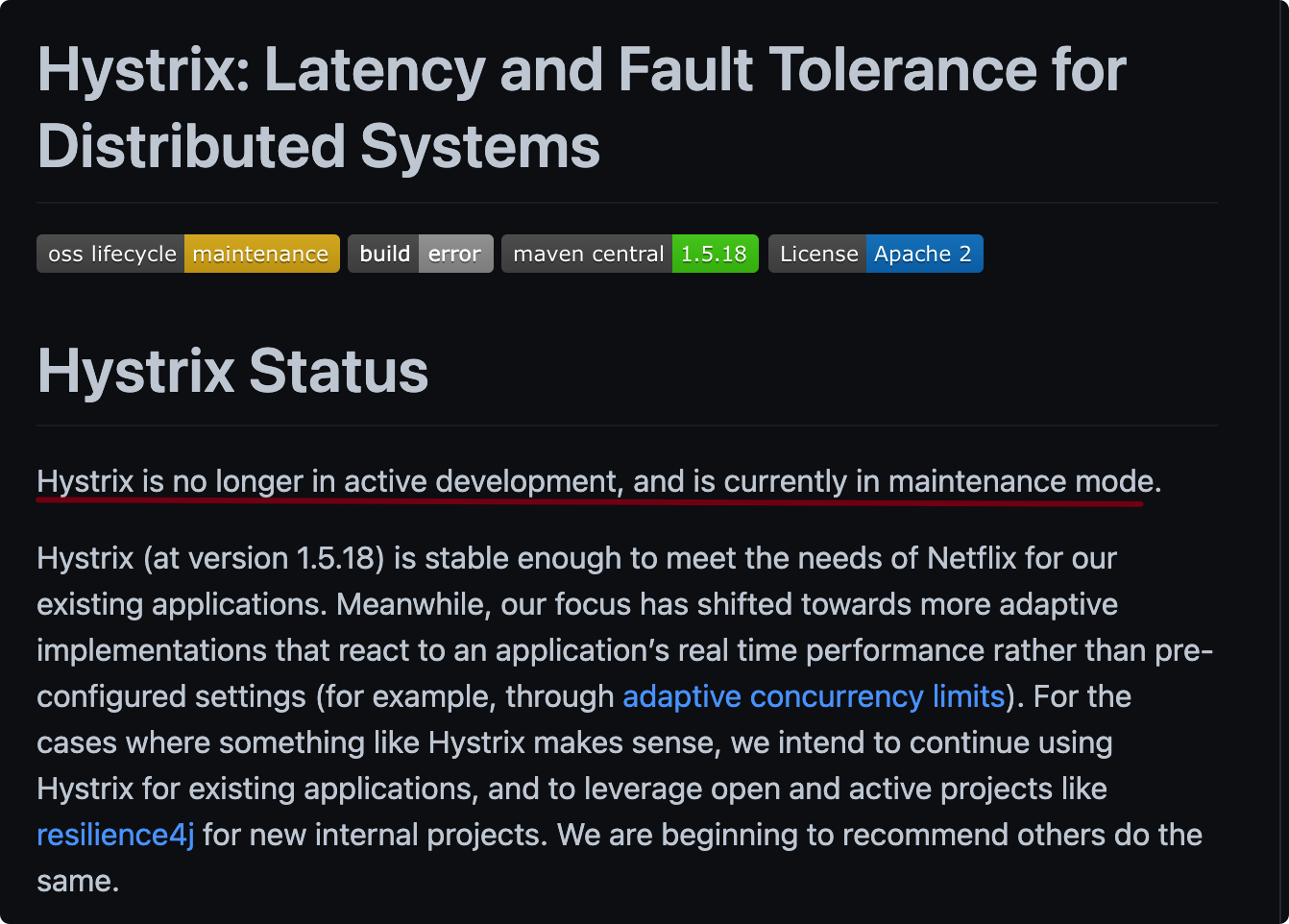Click the oss lifecycle maintenance badge
Screen dimensions: 1289x924
[188, 254]
